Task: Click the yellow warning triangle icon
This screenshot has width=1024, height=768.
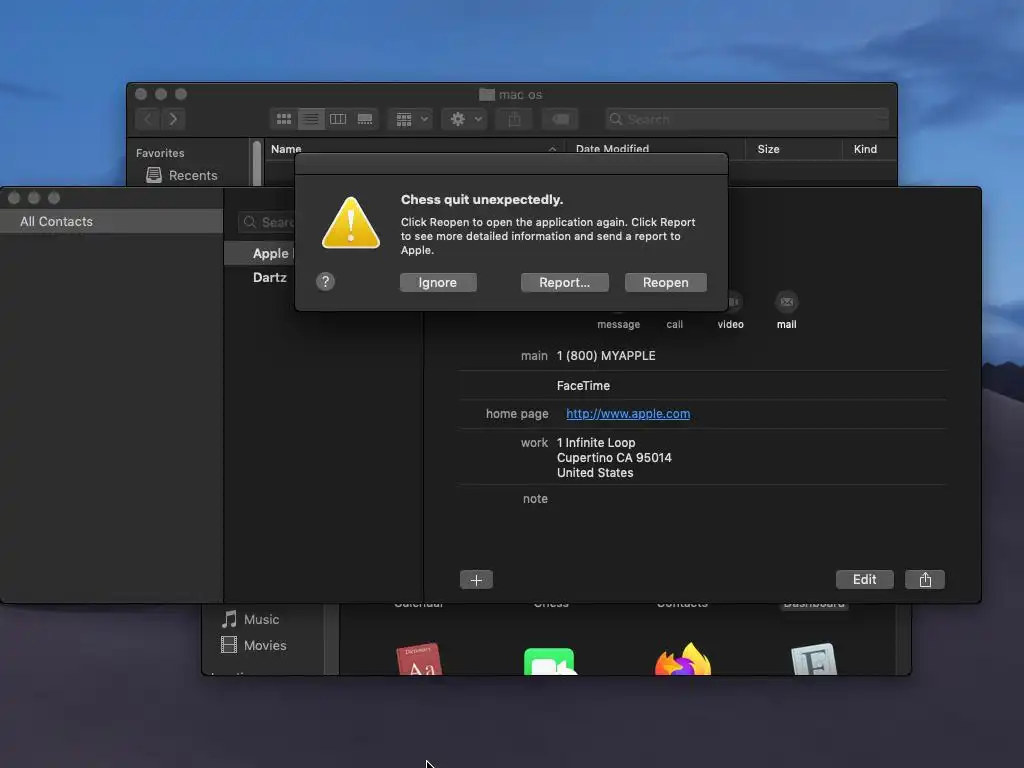Action: tap(351, 223)
